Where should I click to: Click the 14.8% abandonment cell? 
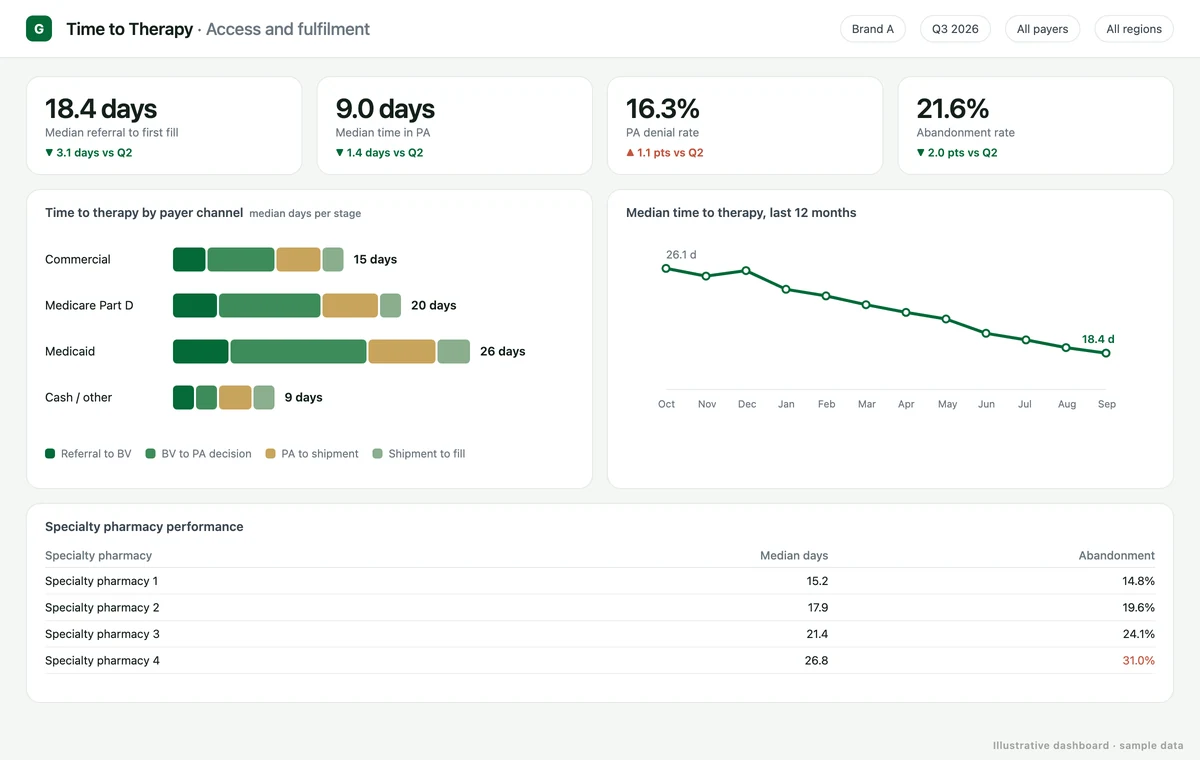[x=1138, y=581]
